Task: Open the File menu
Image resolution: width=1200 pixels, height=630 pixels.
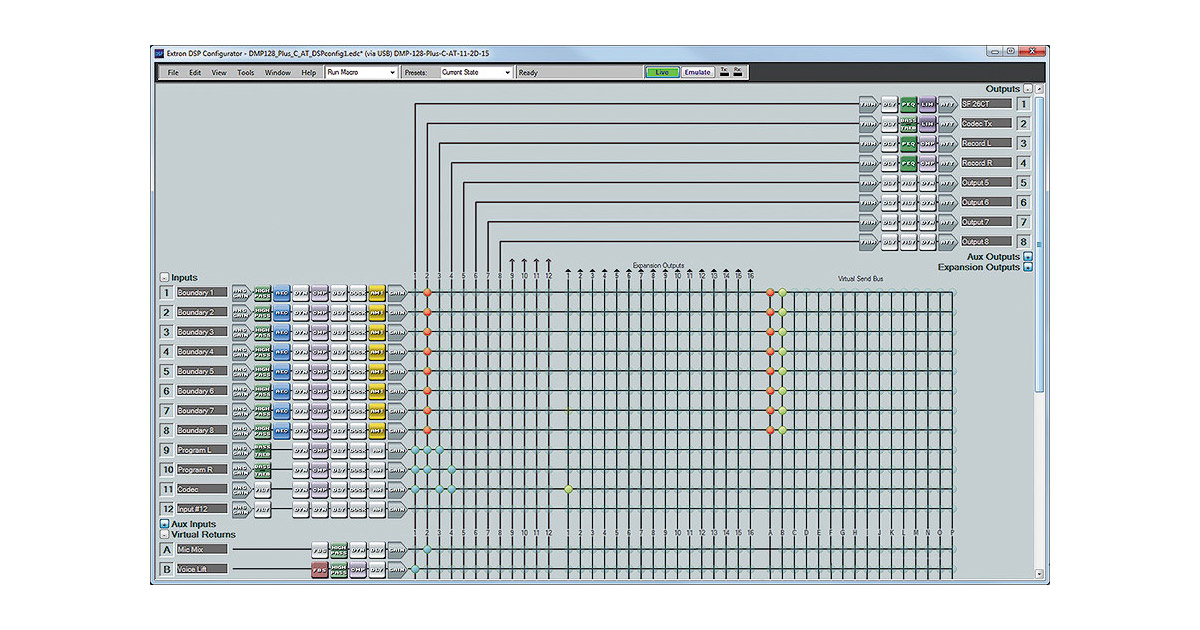Action: tap(173, 72)
